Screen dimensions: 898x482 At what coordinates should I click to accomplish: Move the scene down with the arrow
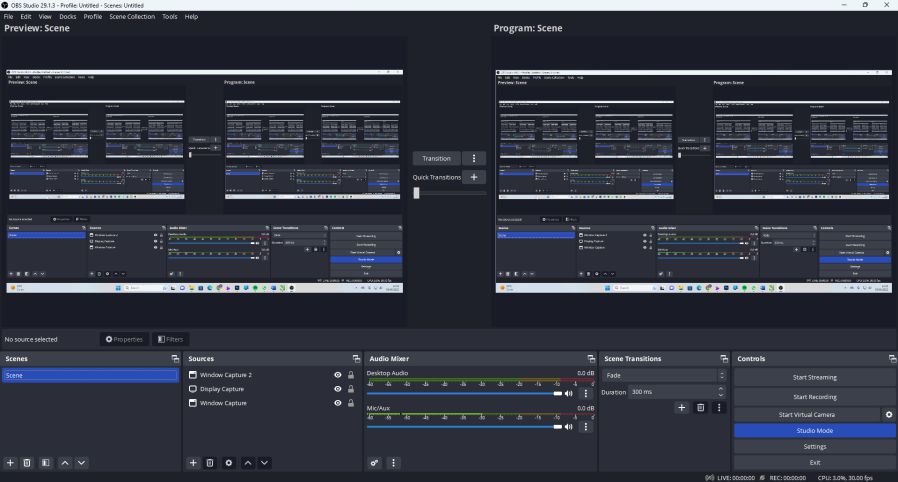tap(81, 463)
